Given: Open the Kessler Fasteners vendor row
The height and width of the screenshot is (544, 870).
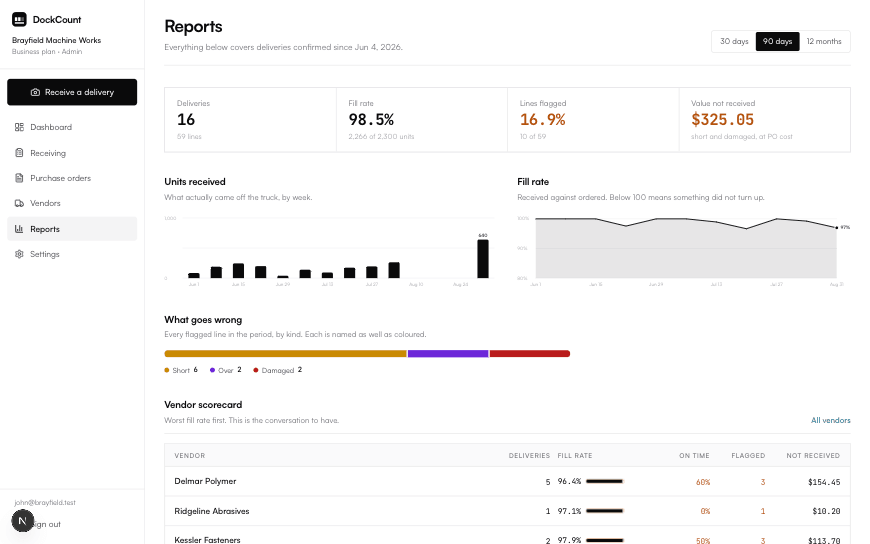Looking at the screenshot, I should coord(507,537).
